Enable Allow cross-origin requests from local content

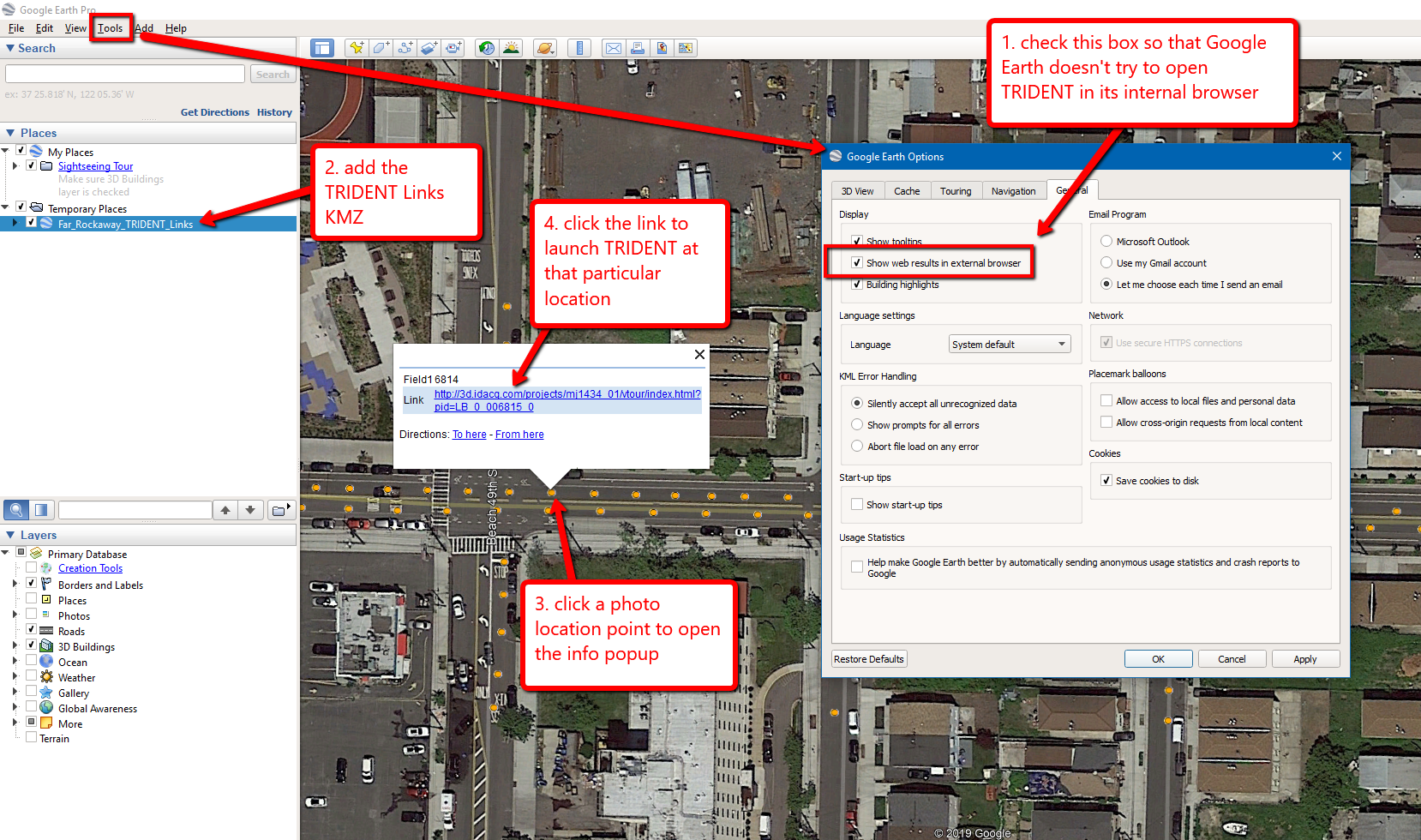(1106, 423)
